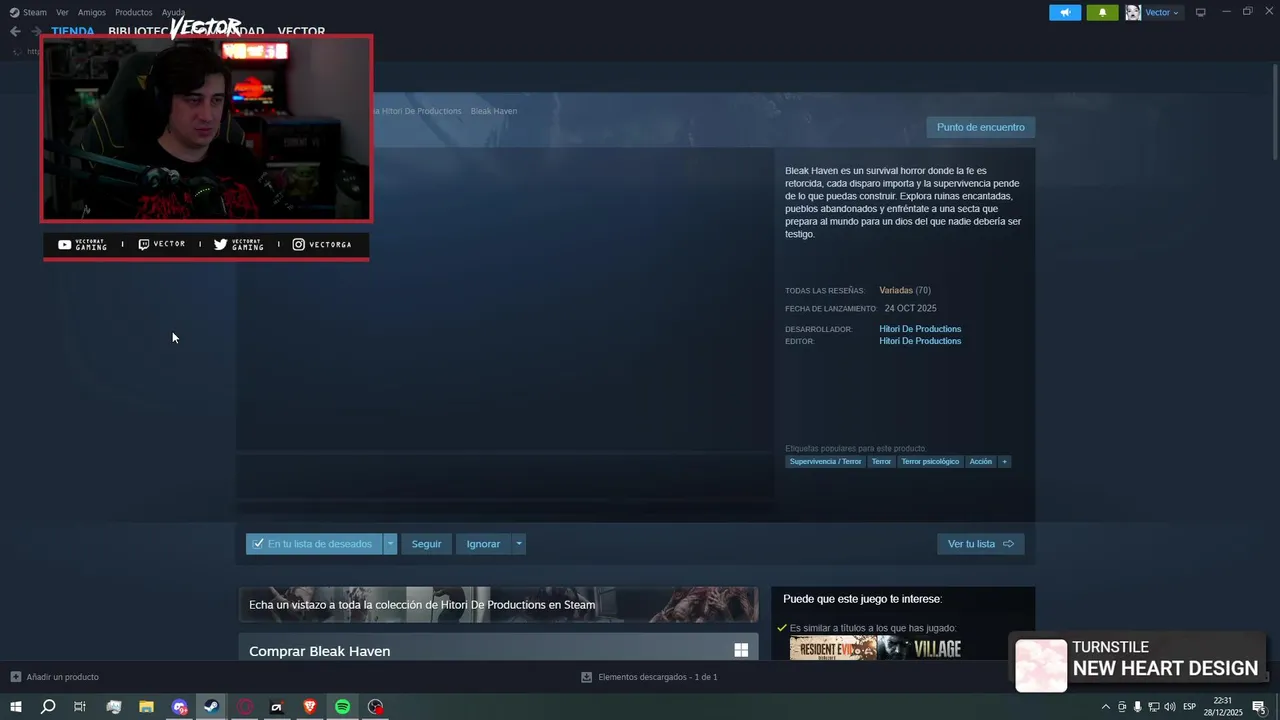Open Brave browser from the taskbar
1280x720 pixels.
[310, 707]
